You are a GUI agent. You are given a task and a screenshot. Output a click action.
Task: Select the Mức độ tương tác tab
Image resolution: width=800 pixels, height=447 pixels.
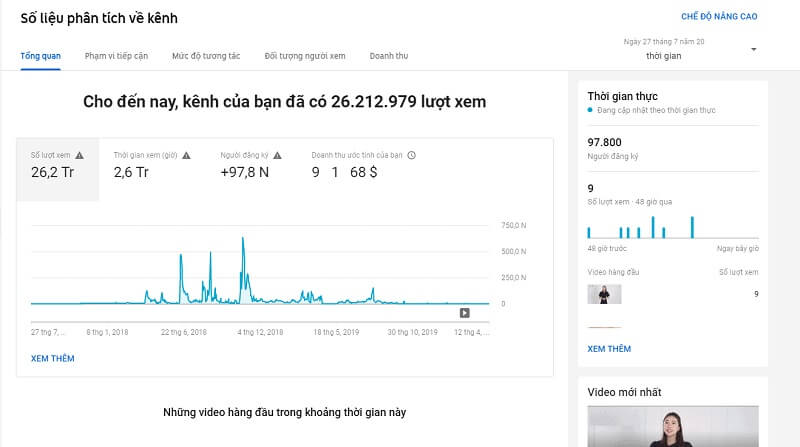point(206,56)
